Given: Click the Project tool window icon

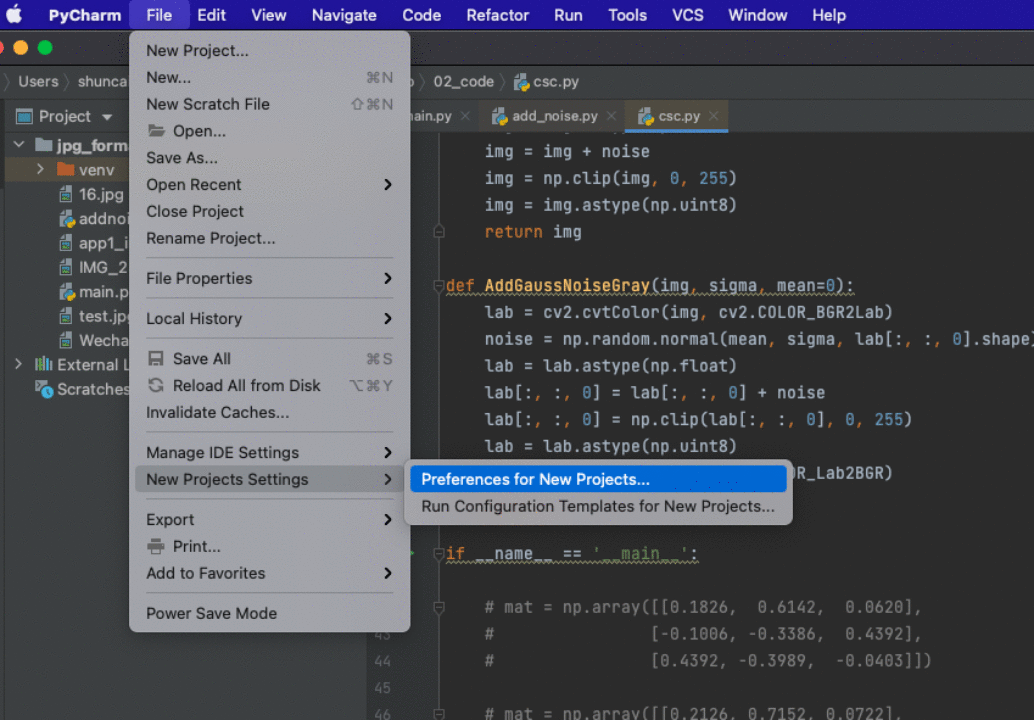Looking at the screenshot, I should (x=24, y=117).
